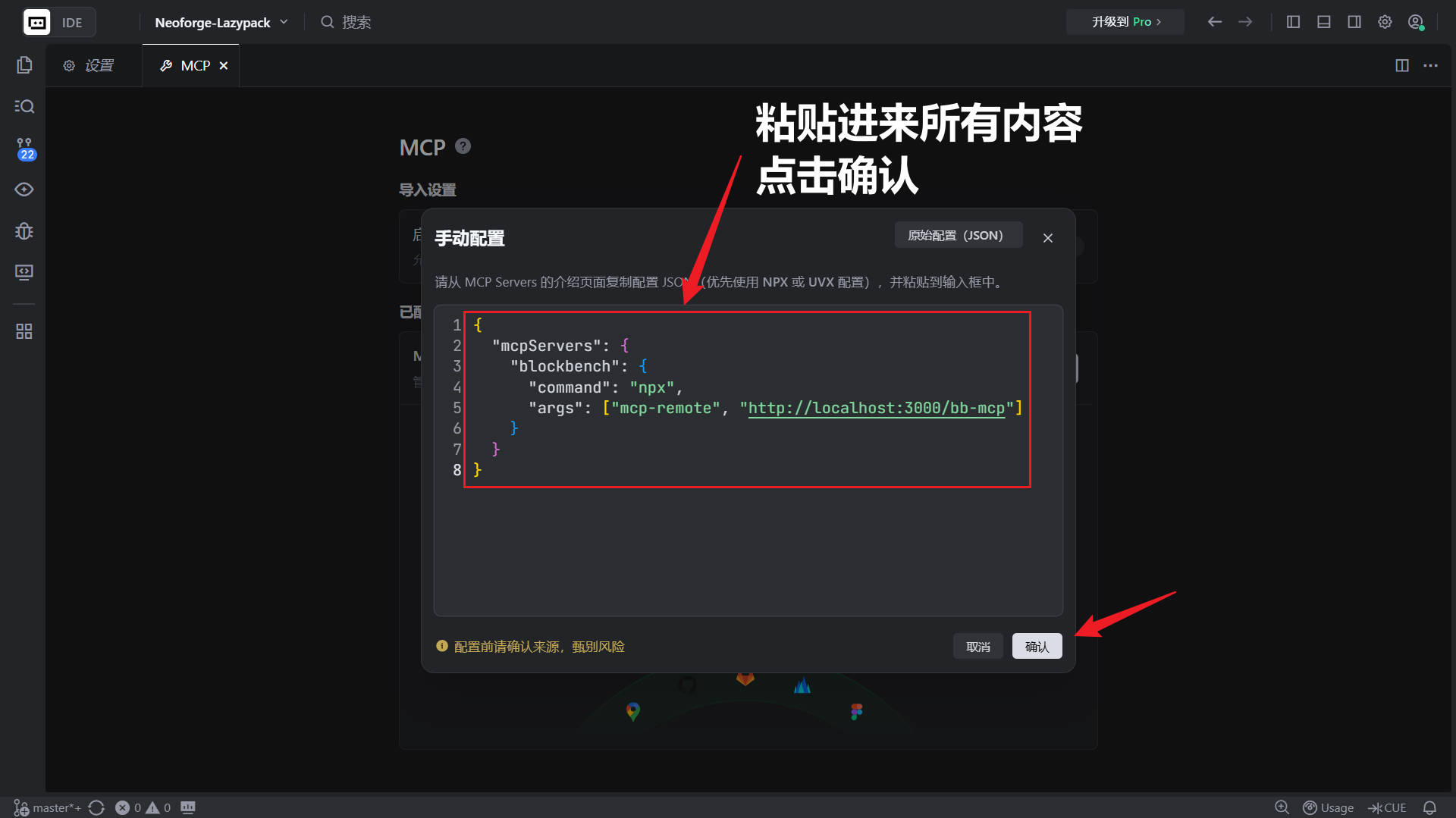The image size is (1456, 818).
Task: Open source control with 22 changes badge
Action: 25,149
